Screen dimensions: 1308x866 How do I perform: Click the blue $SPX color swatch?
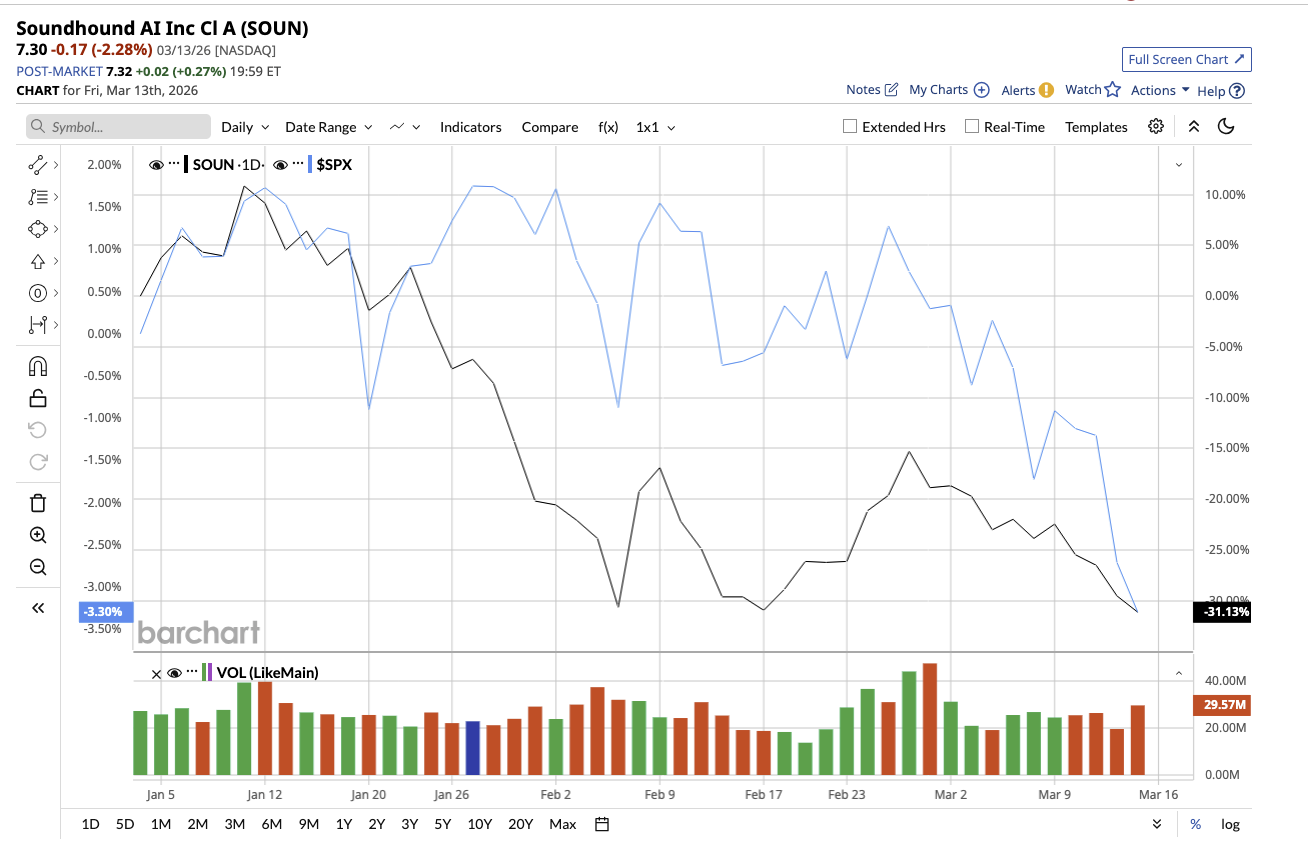coord(310,164)
